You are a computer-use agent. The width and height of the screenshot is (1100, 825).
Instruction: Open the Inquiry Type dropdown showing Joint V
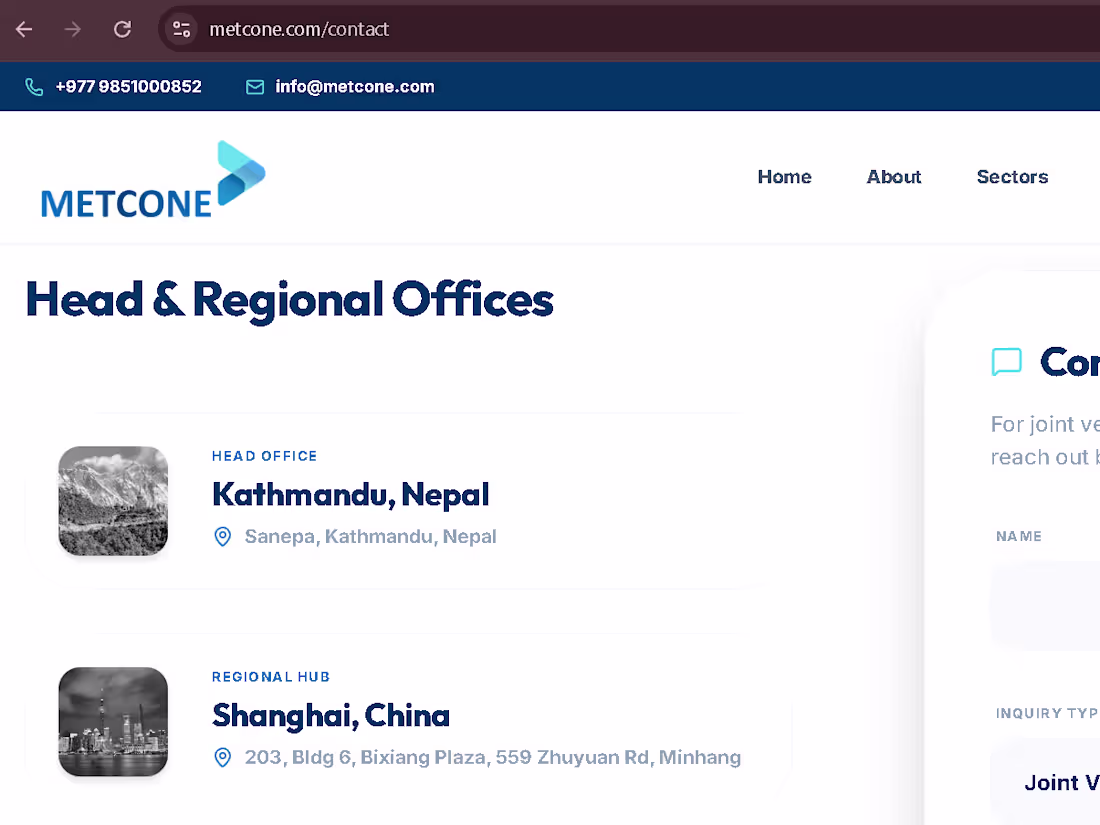pyautogui.click(x=1045, y=782)
